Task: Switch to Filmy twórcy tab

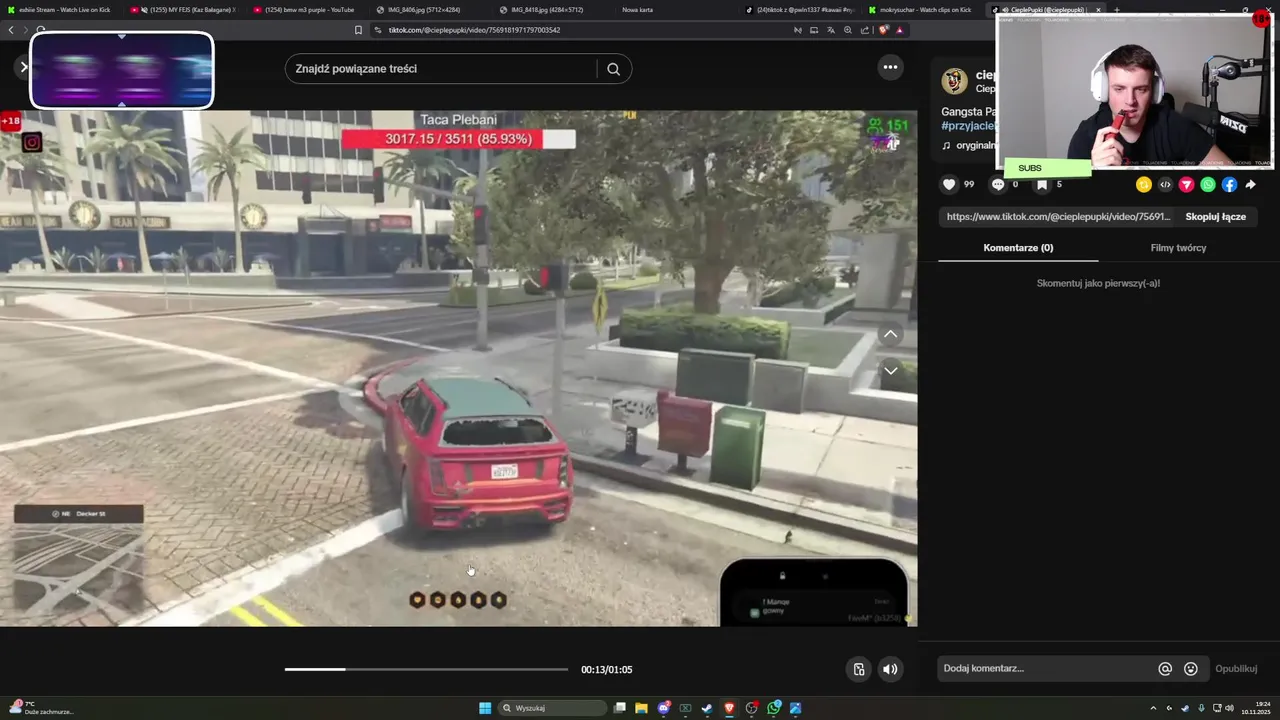Action: click(x=1178, y=248)
